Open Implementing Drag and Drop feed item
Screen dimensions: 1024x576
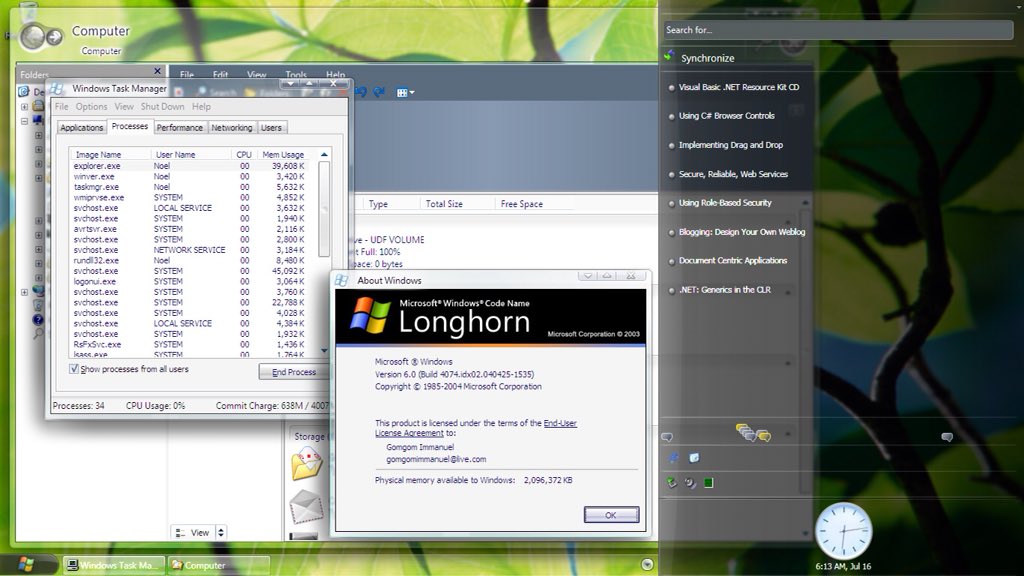pos(731,145)
